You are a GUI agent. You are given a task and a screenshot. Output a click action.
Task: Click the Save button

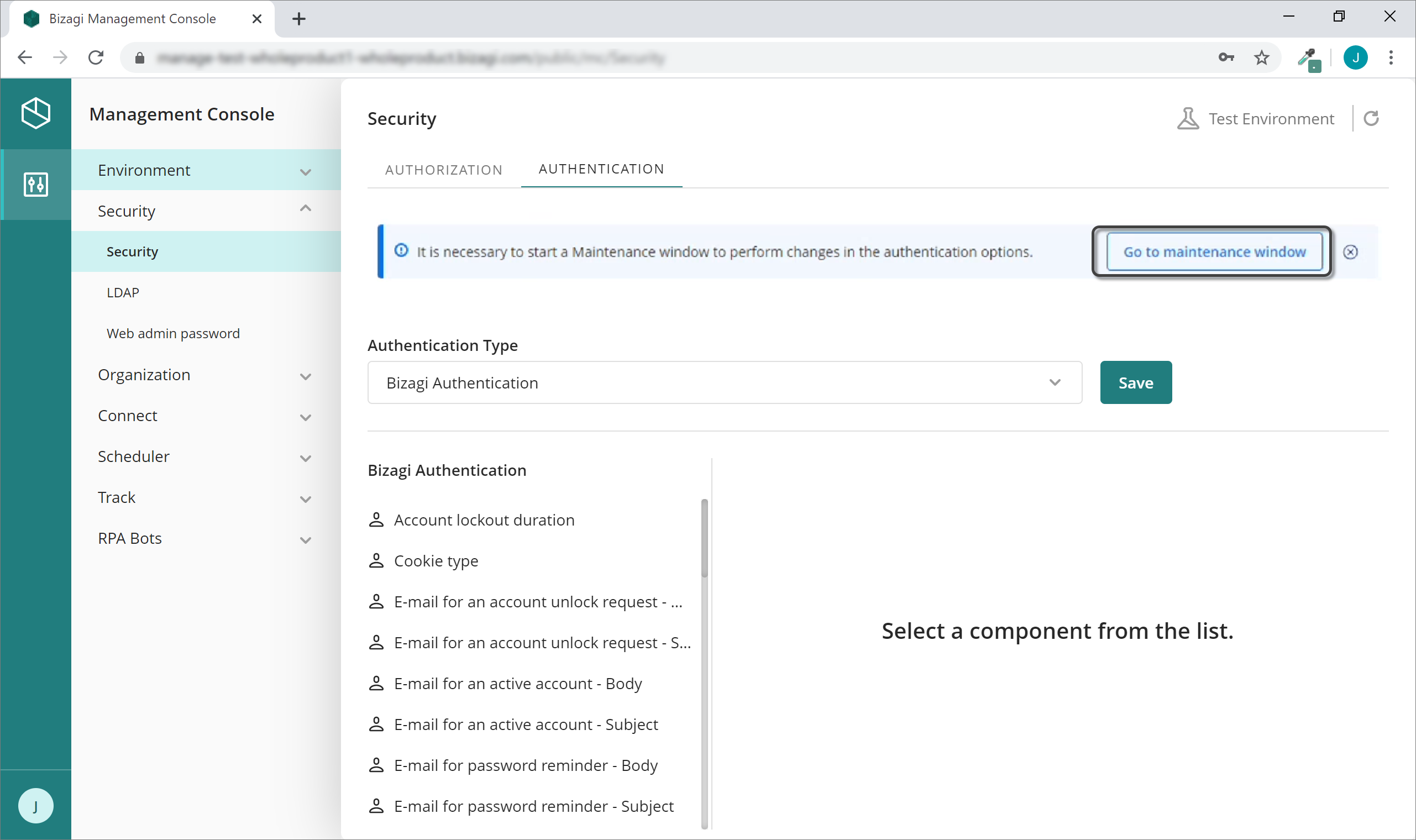(1135, 382)
